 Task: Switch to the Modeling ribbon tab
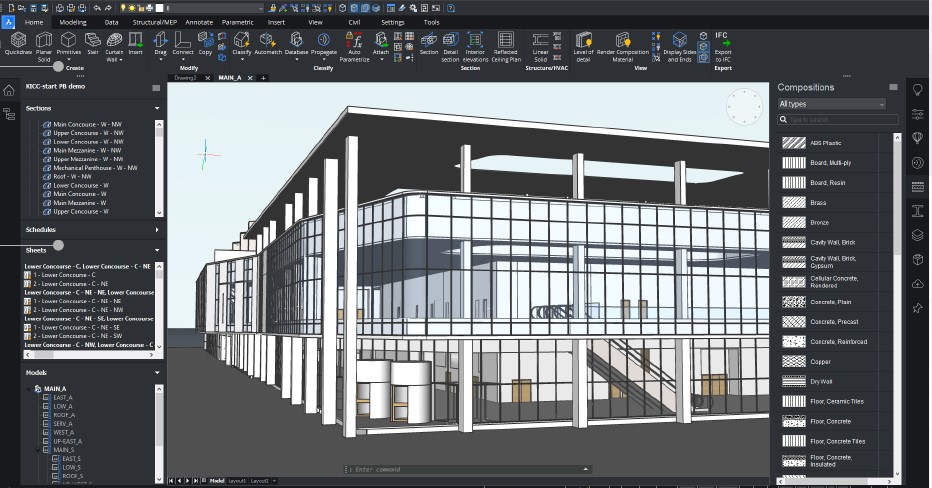pyautogui.click(x=73, y=22)
